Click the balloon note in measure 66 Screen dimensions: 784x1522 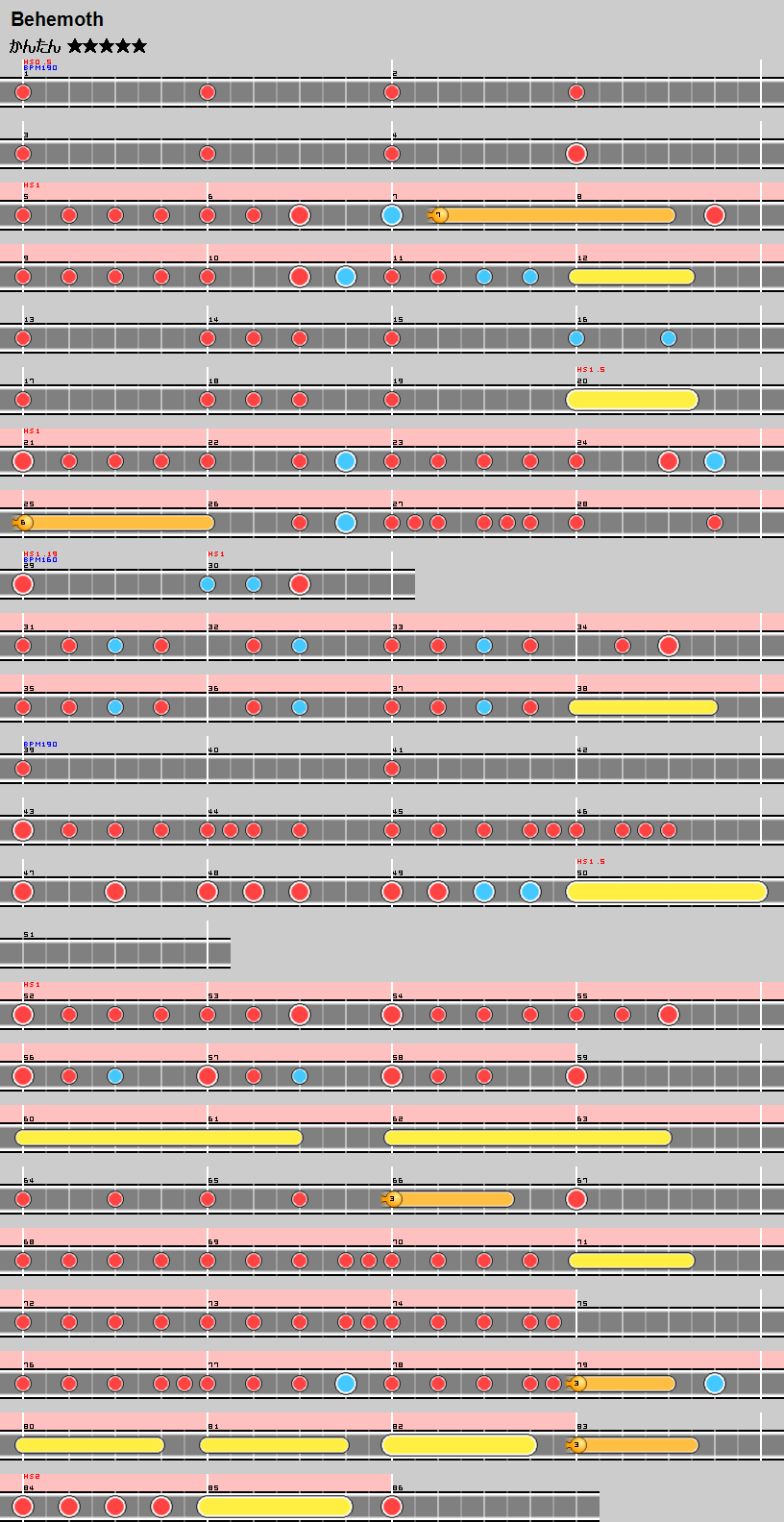point(392,1199)
